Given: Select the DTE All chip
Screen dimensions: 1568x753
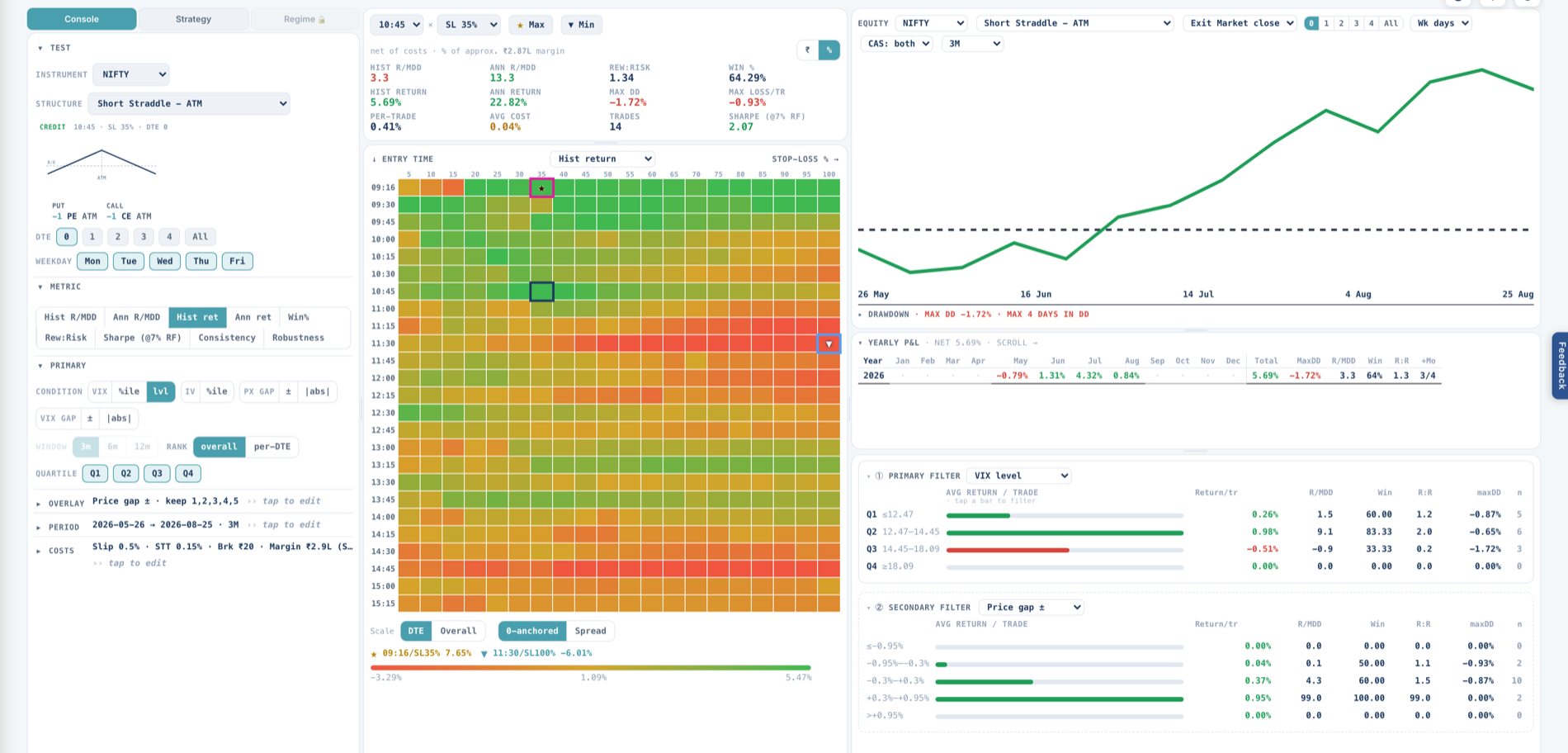Looking at the screenshot, I should click(x=201, y=237).
